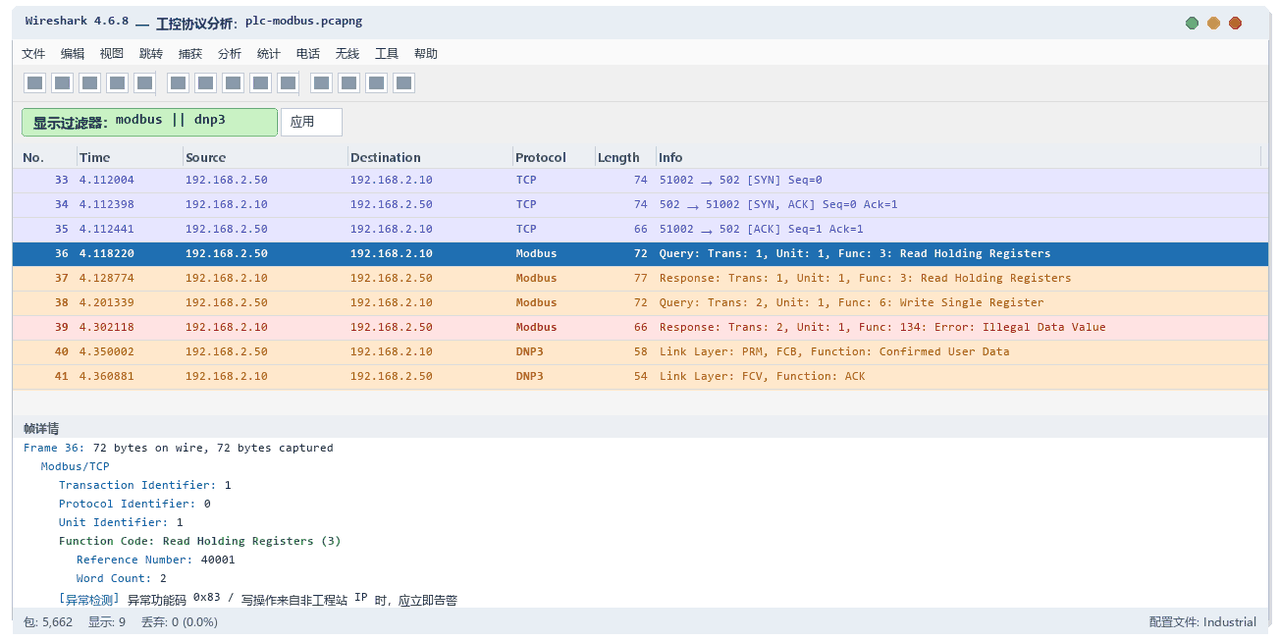The image size is (1280, 641).
Task: Expand the Frame 36 detail line
Action: (x=178, y=448)
